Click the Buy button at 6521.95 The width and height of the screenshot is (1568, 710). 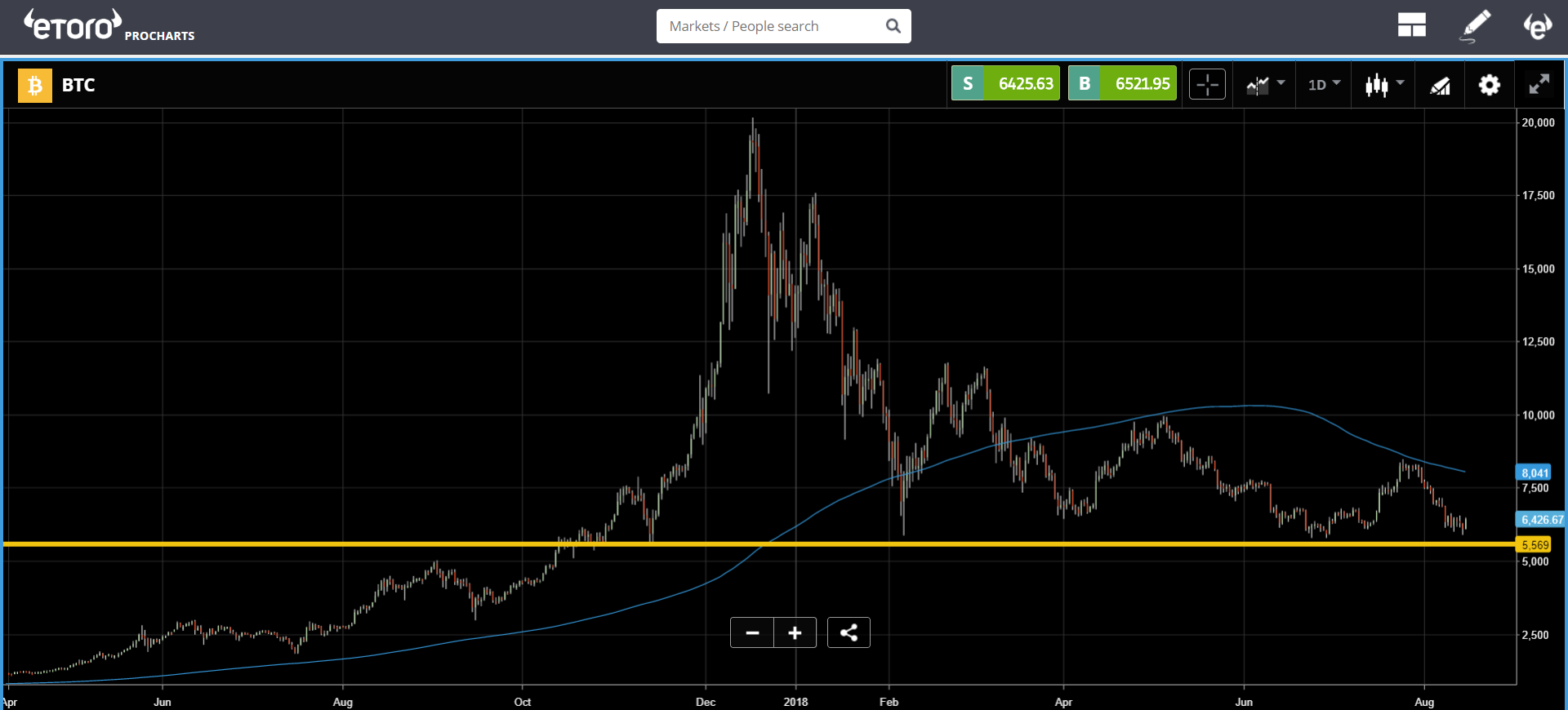(1122, 83)
